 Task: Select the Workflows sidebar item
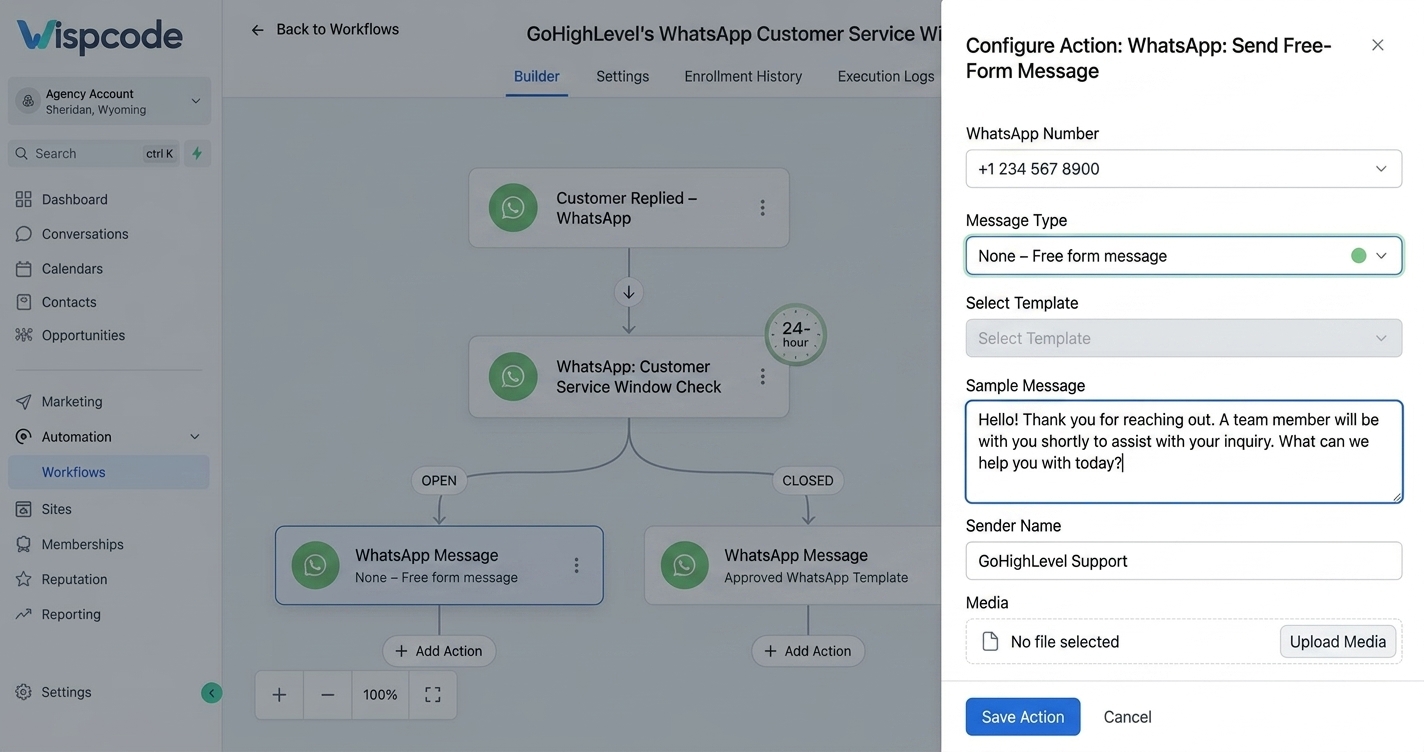pyautogui.click(x=109, y=472)
